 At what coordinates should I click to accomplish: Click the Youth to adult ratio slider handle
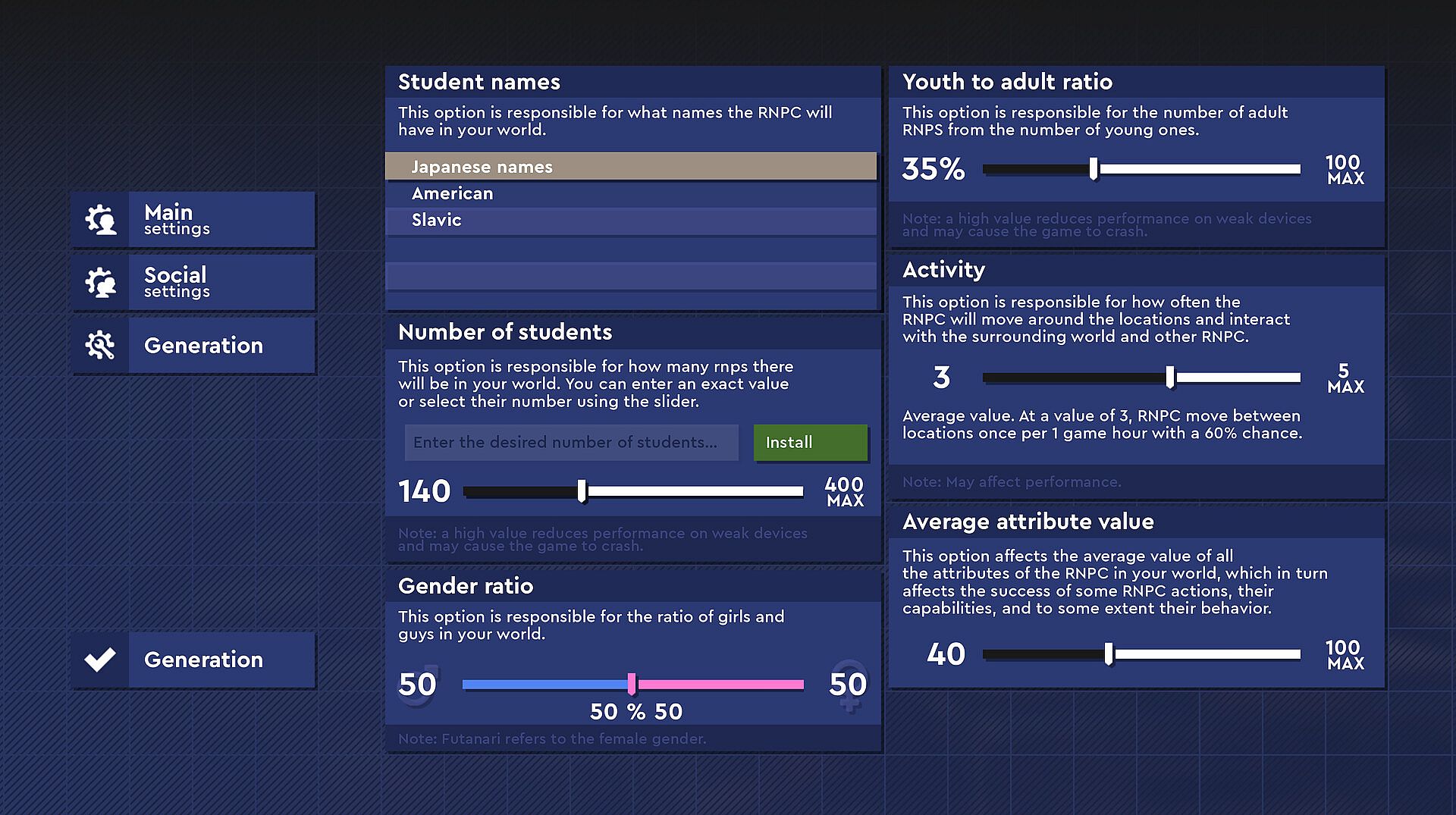click(1094, 169)
